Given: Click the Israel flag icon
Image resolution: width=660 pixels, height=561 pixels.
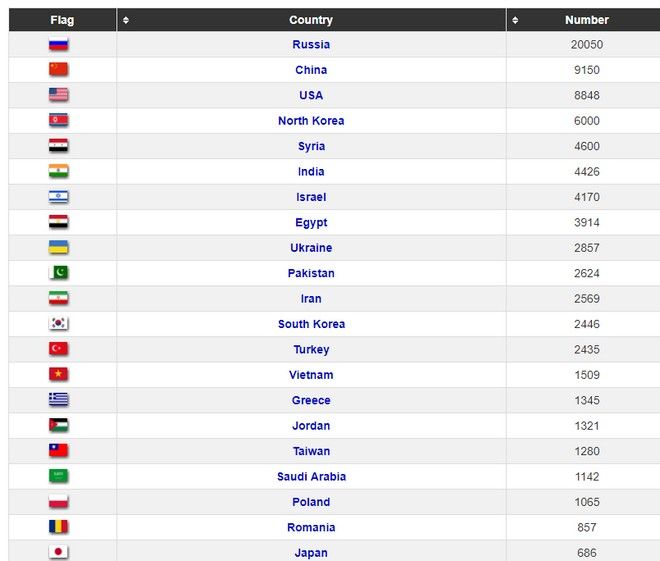Looking at the screenshot, I should 59,197.
